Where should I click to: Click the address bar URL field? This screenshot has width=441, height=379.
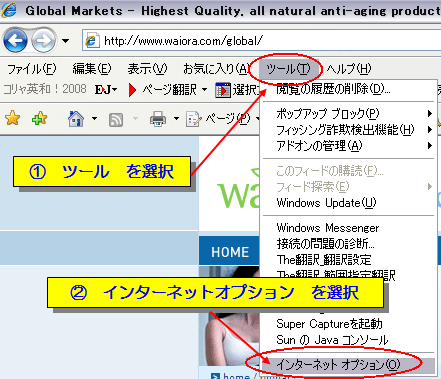pos(262,41)
